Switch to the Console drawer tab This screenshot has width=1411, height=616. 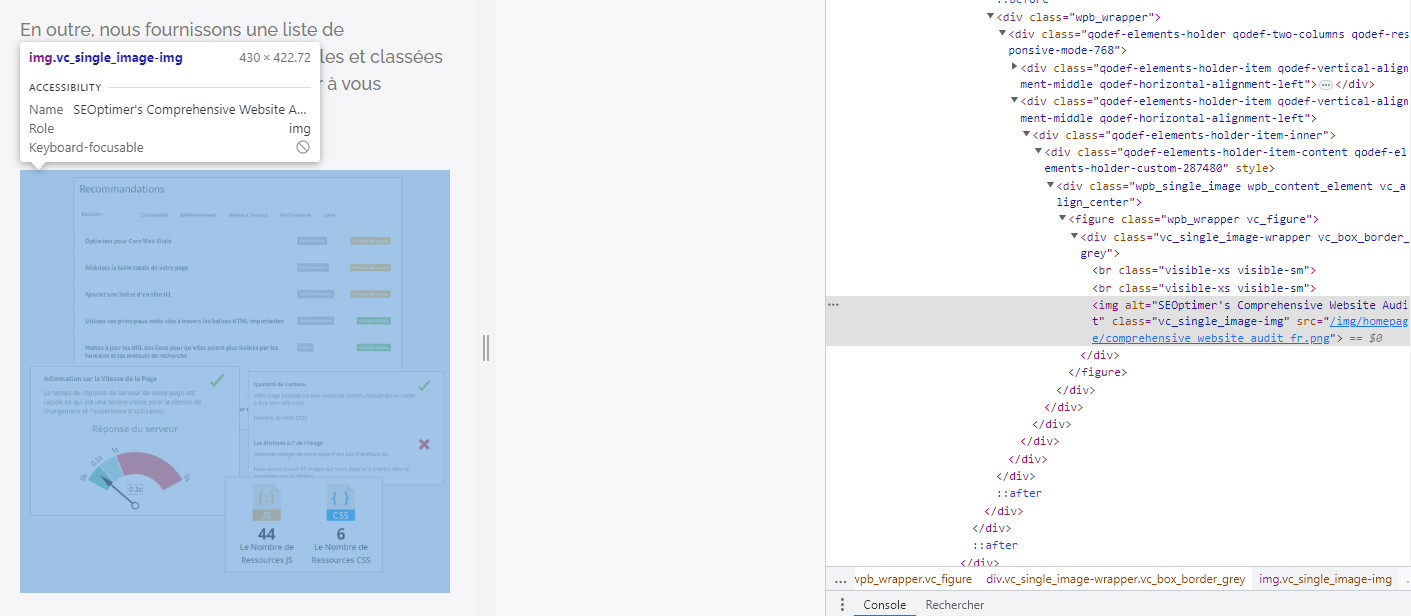(884, 605)
